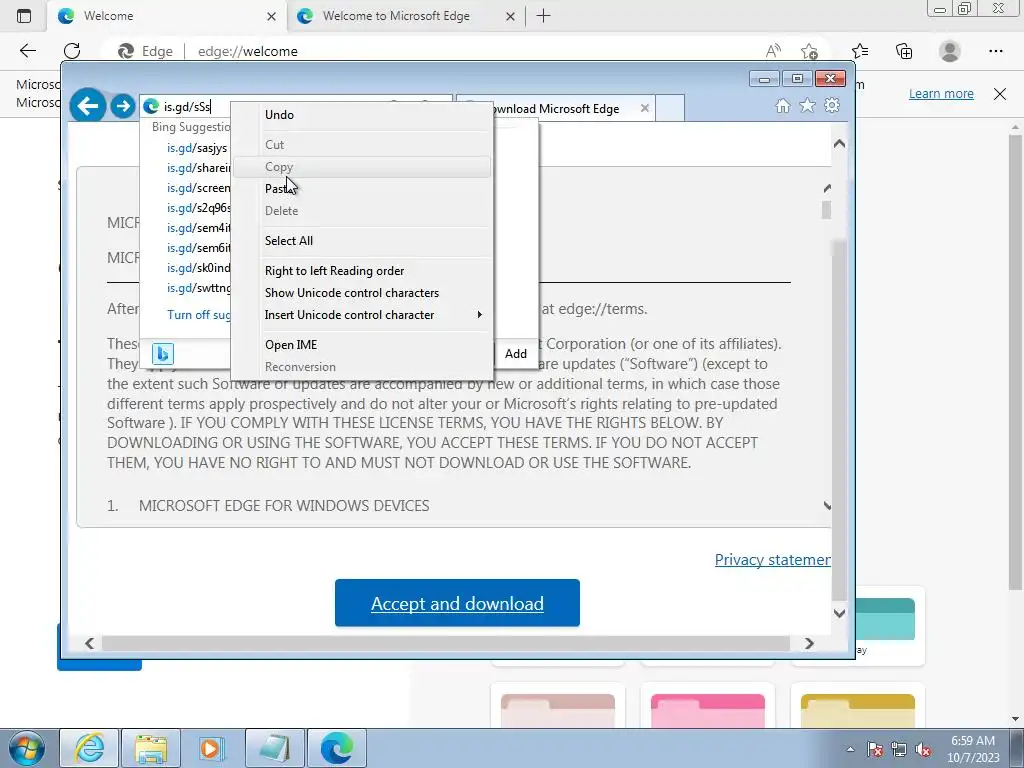Click Internet Explorer back arrow button
This screenshot has height=768, width=1024.
[88, 105]
